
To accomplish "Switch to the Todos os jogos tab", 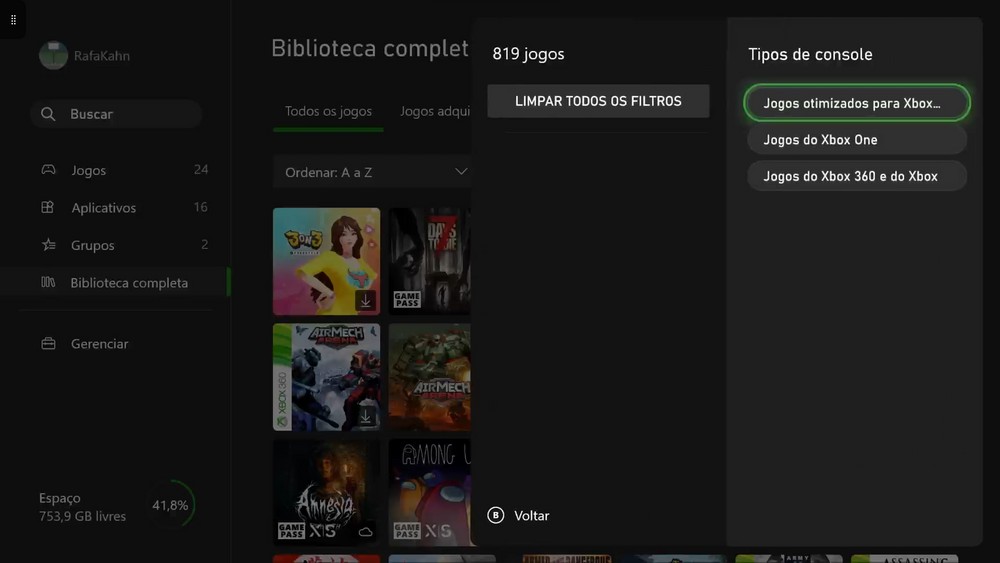I will click(328, 111).
